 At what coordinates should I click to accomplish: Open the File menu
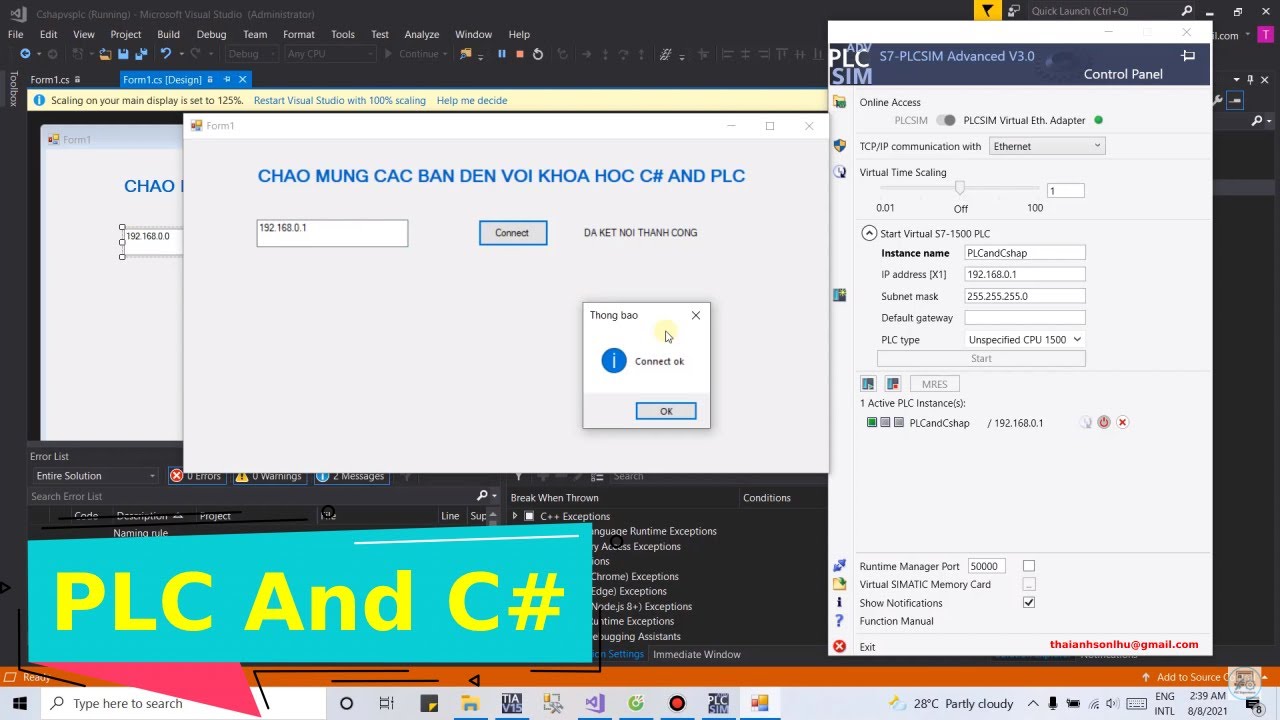tap(16, 34)
